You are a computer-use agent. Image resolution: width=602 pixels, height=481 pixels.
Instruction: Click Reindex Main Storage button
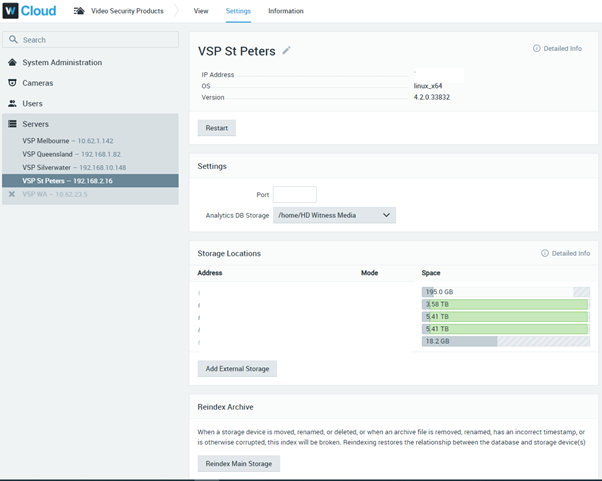(x=238, y=463)
